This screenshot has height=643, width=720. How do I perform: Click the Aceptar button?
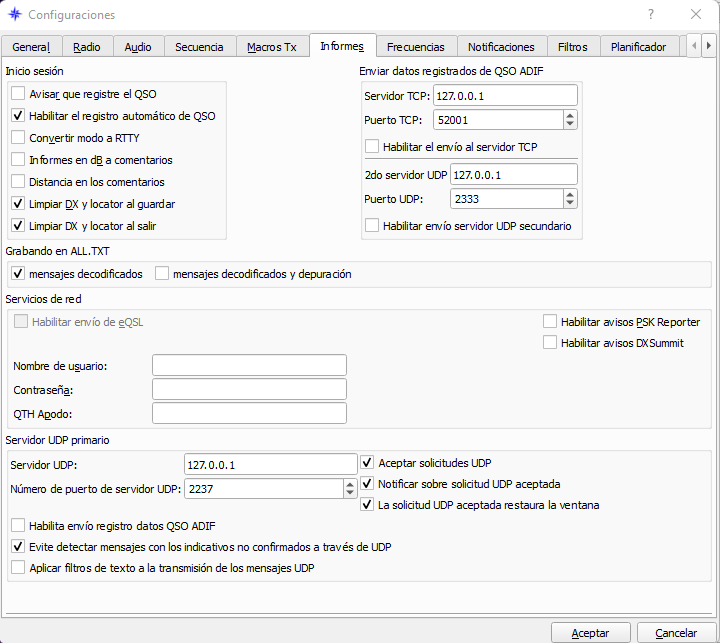coord(591,633)
